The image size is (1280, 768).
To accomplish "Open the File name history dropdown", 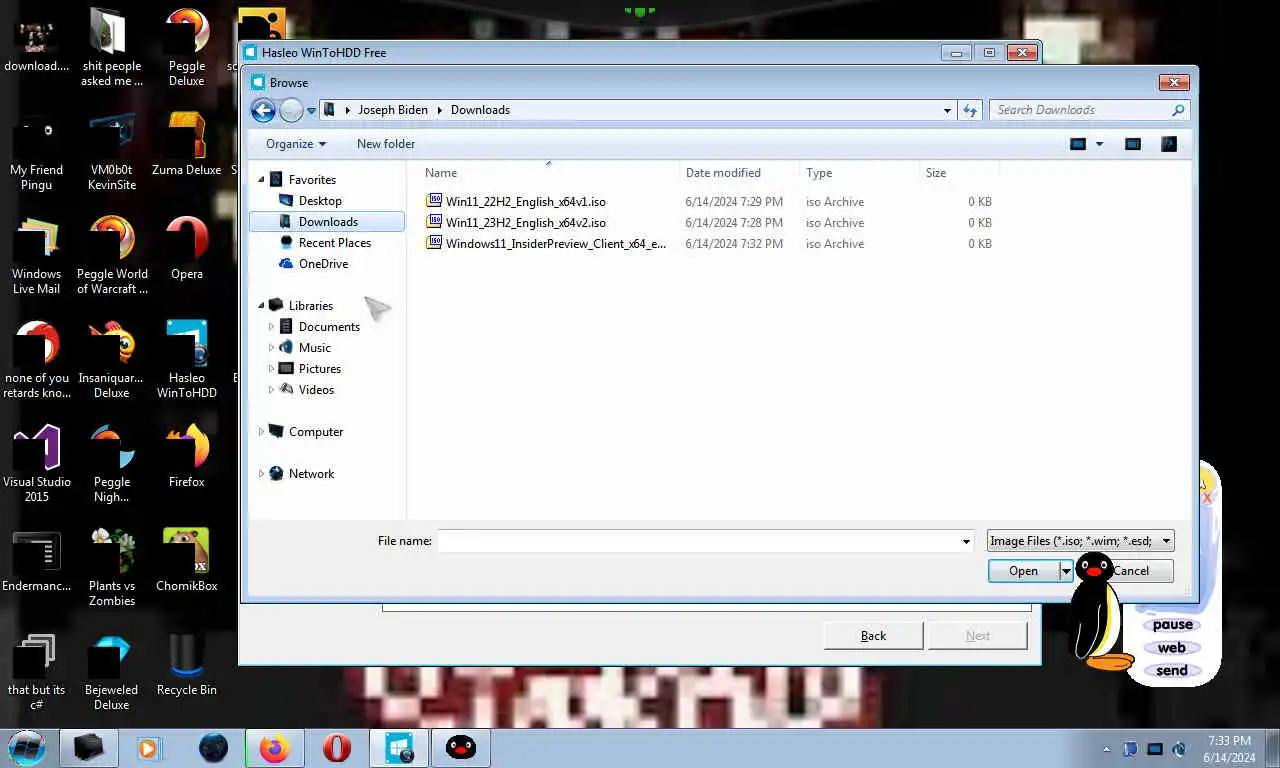I will coord(966,541).
